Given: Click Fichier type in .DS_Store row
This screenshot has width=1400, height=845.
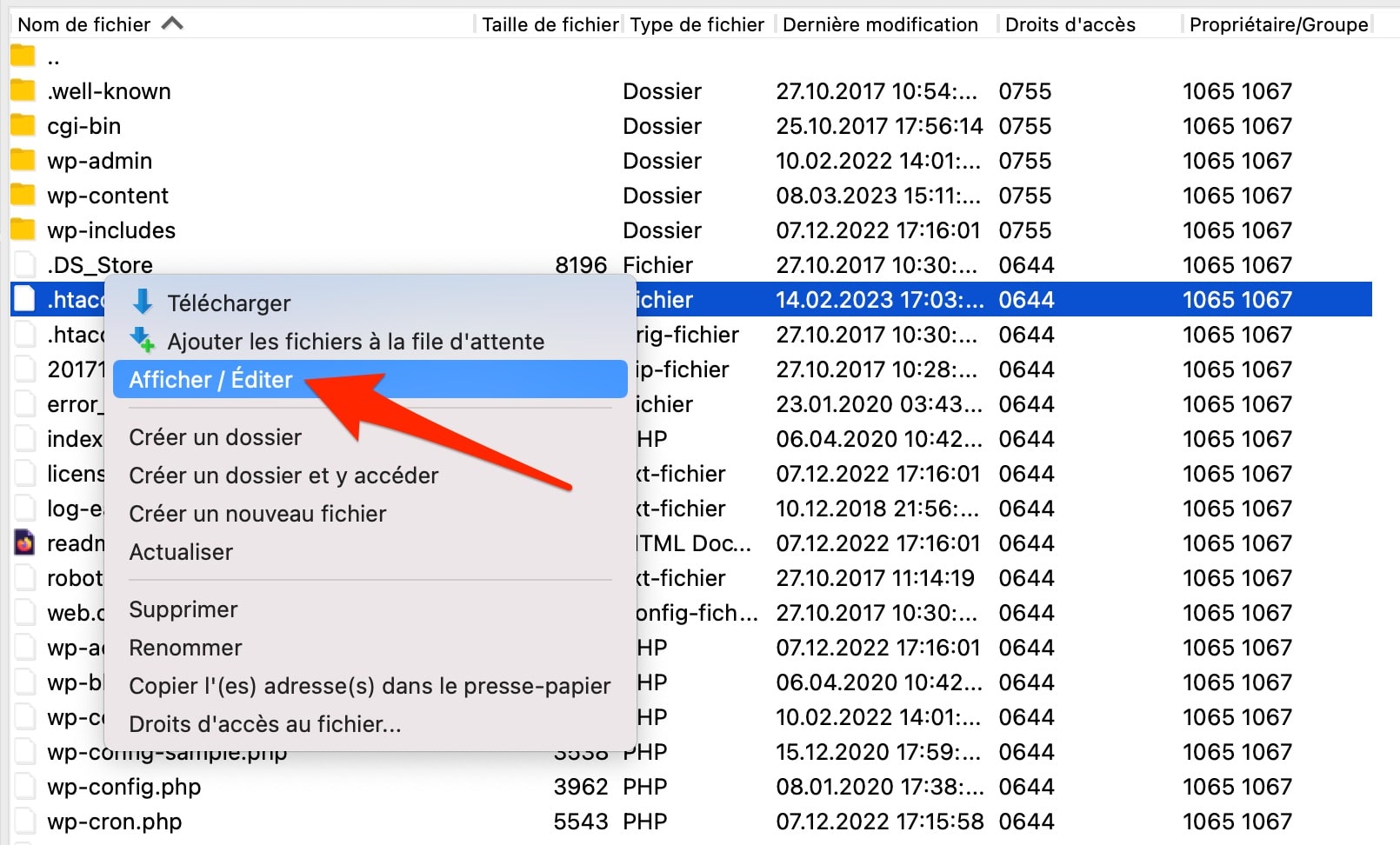Looking at the screenshot, I should [657, 265].
